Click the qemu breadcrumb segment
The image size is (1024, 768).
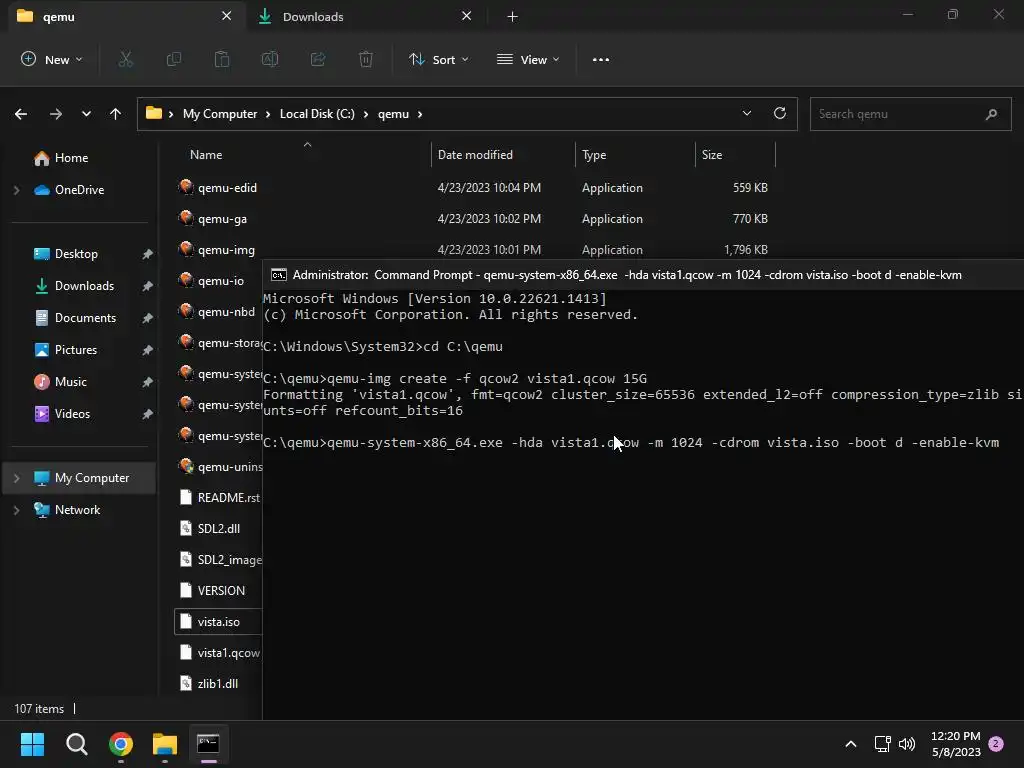(393, 114)
